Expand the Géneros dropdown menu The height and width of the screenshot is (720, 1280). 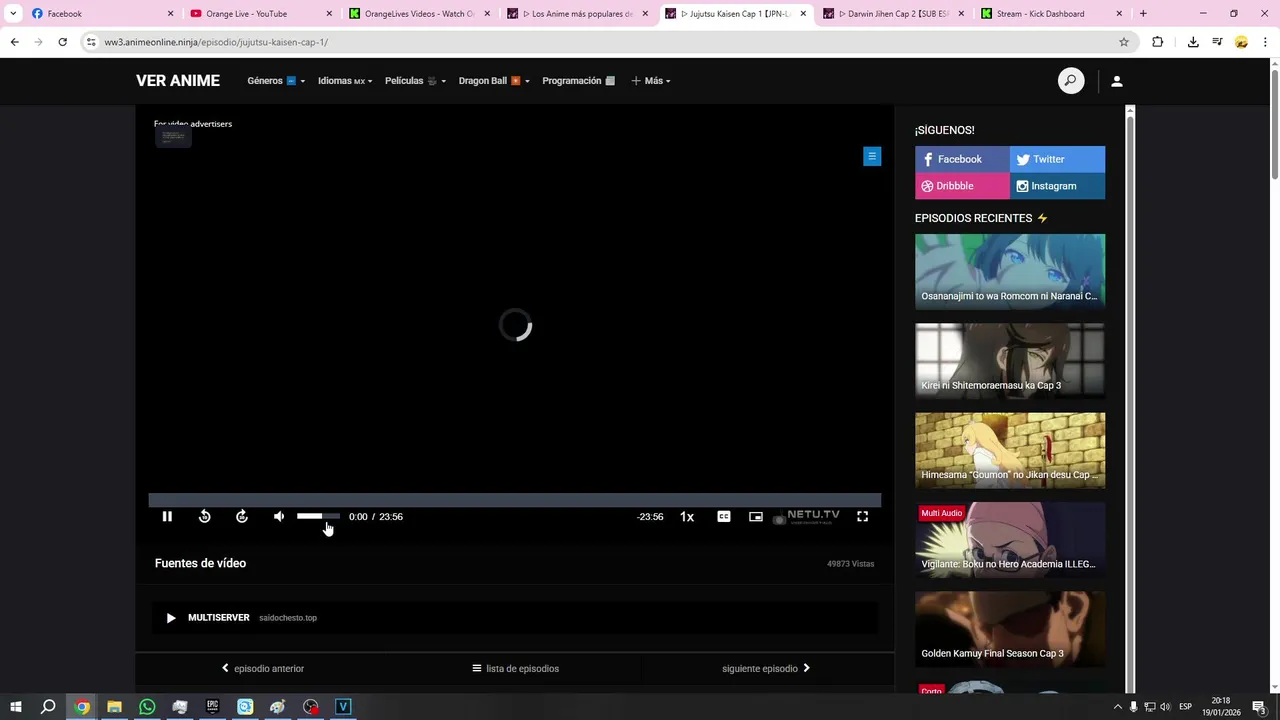click(276, 81)
